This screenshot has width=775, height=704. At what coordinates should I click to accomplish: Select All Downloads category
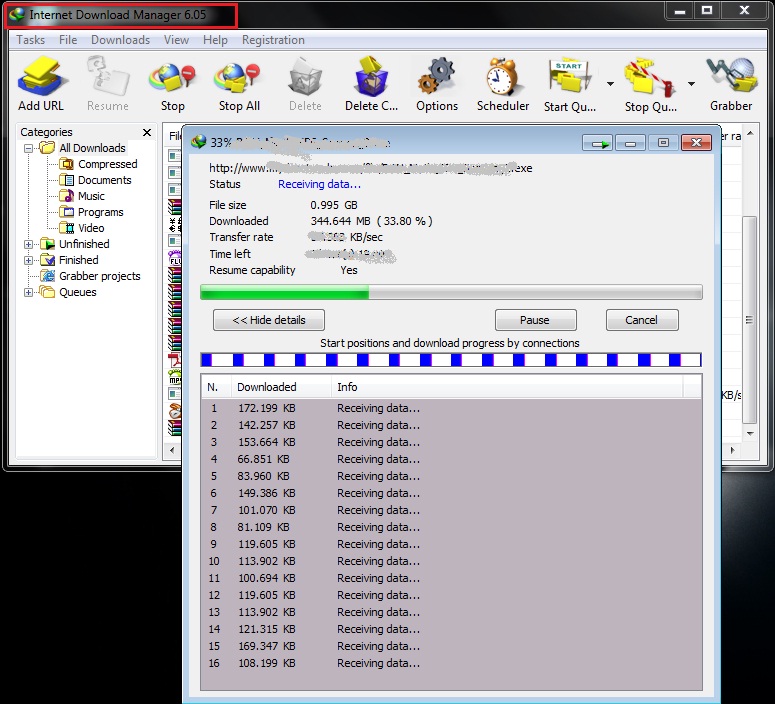point(92,148)
